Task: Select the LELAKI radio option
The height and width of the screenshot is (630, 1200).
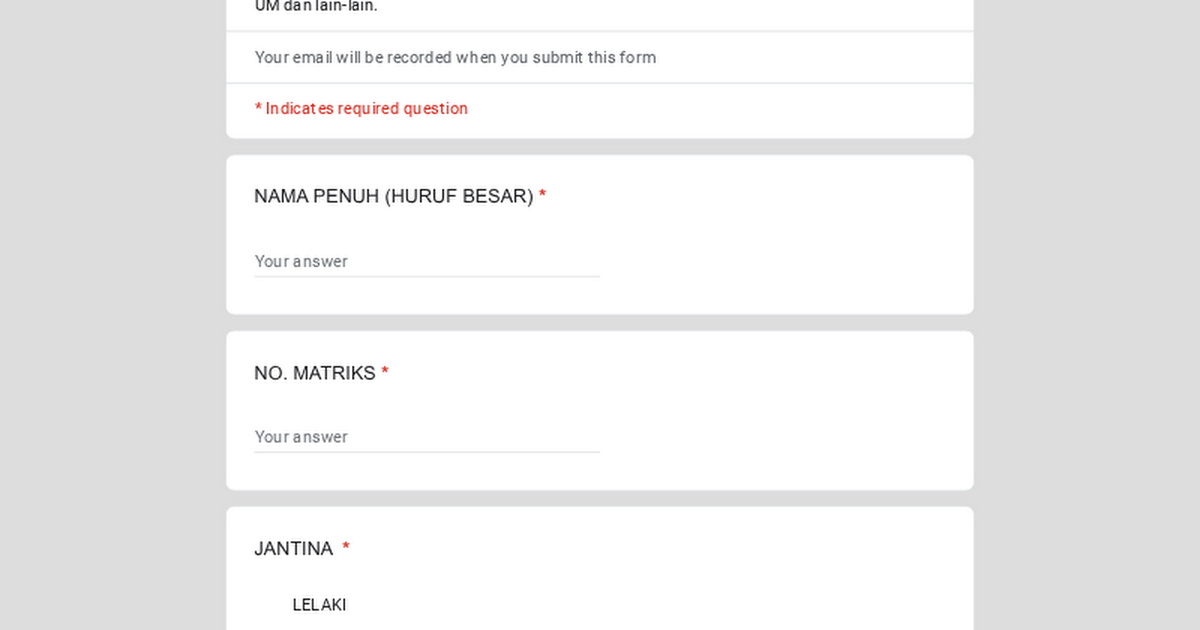Action: pyautogui.click(x=265, y=604)
